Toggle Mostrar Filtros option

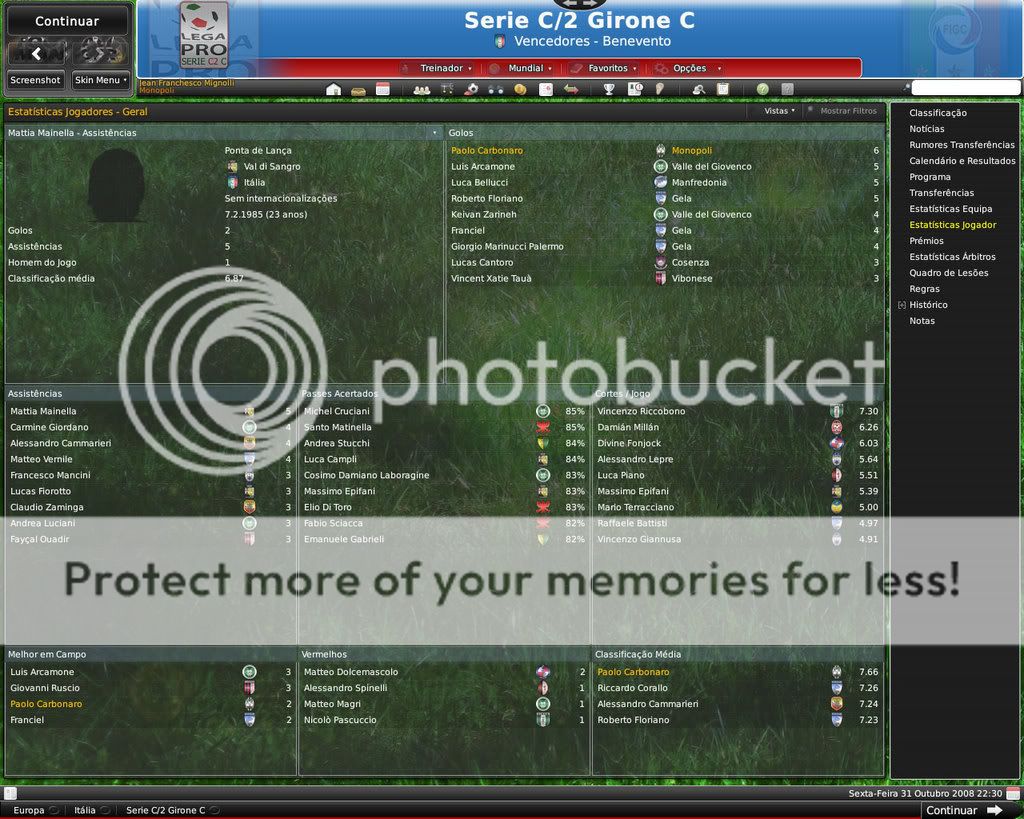coord(847,111)
